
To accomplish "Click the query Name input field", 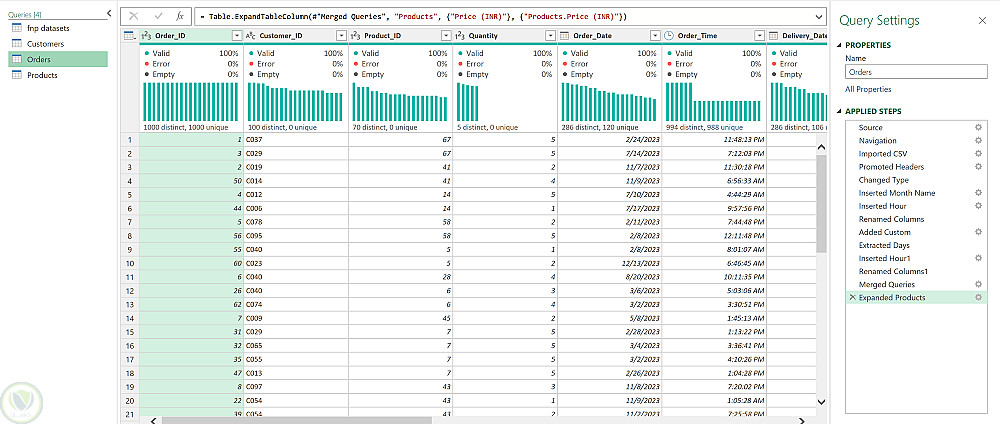I will tap(916, 72).
